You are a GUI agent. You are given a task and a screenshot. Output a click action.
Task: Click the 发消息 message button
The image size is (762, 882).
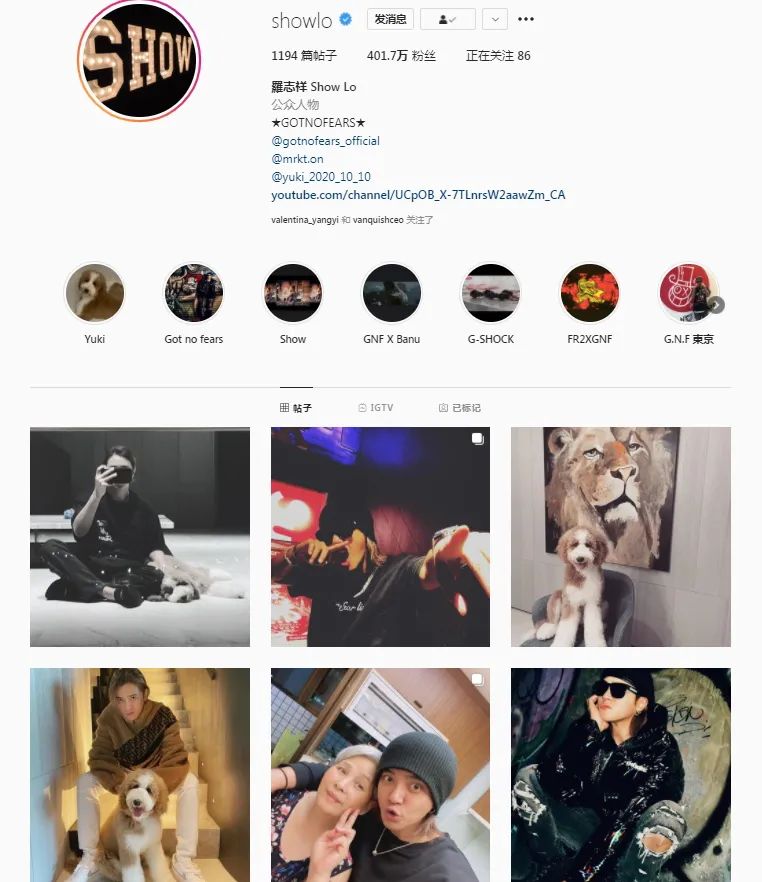point(390,19)
